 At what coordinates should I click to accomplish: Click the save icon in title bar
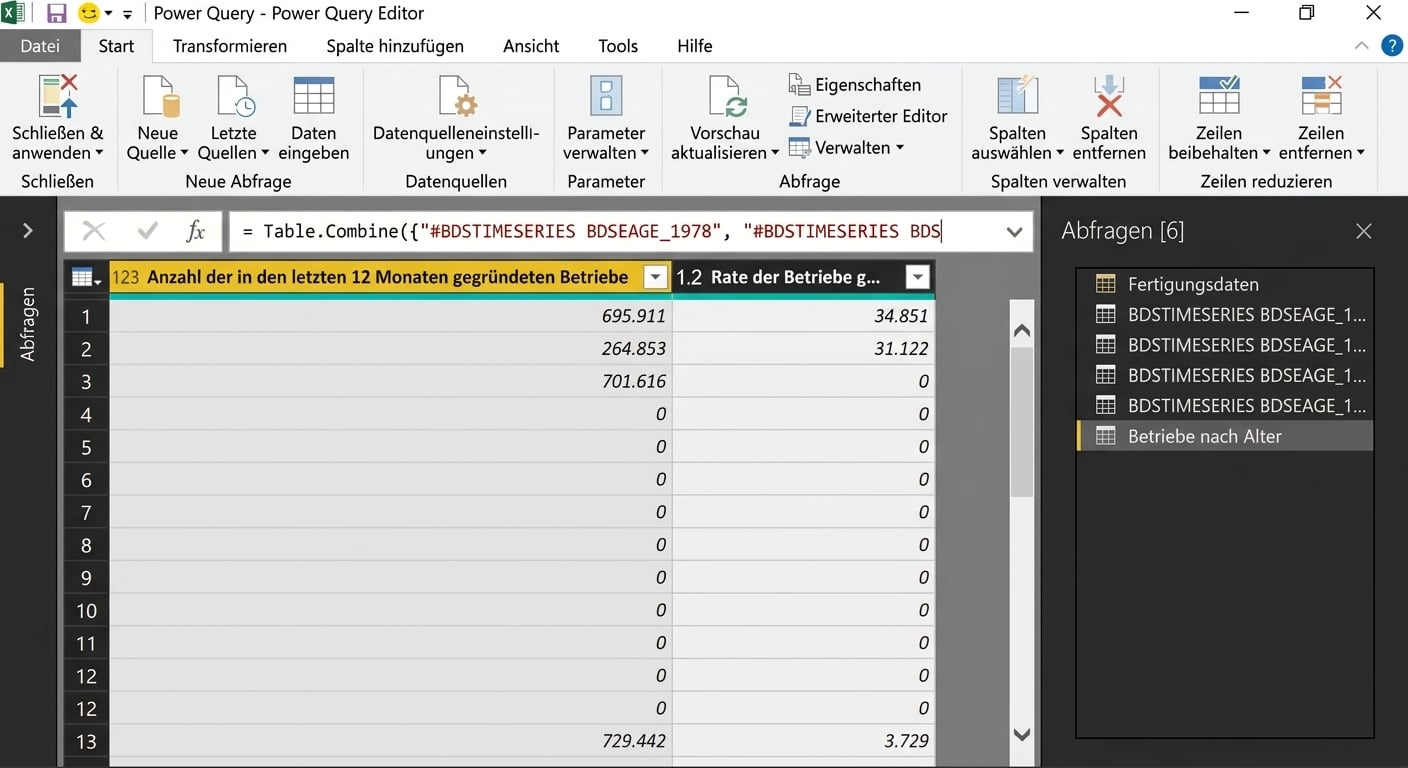tap(57, 14)
